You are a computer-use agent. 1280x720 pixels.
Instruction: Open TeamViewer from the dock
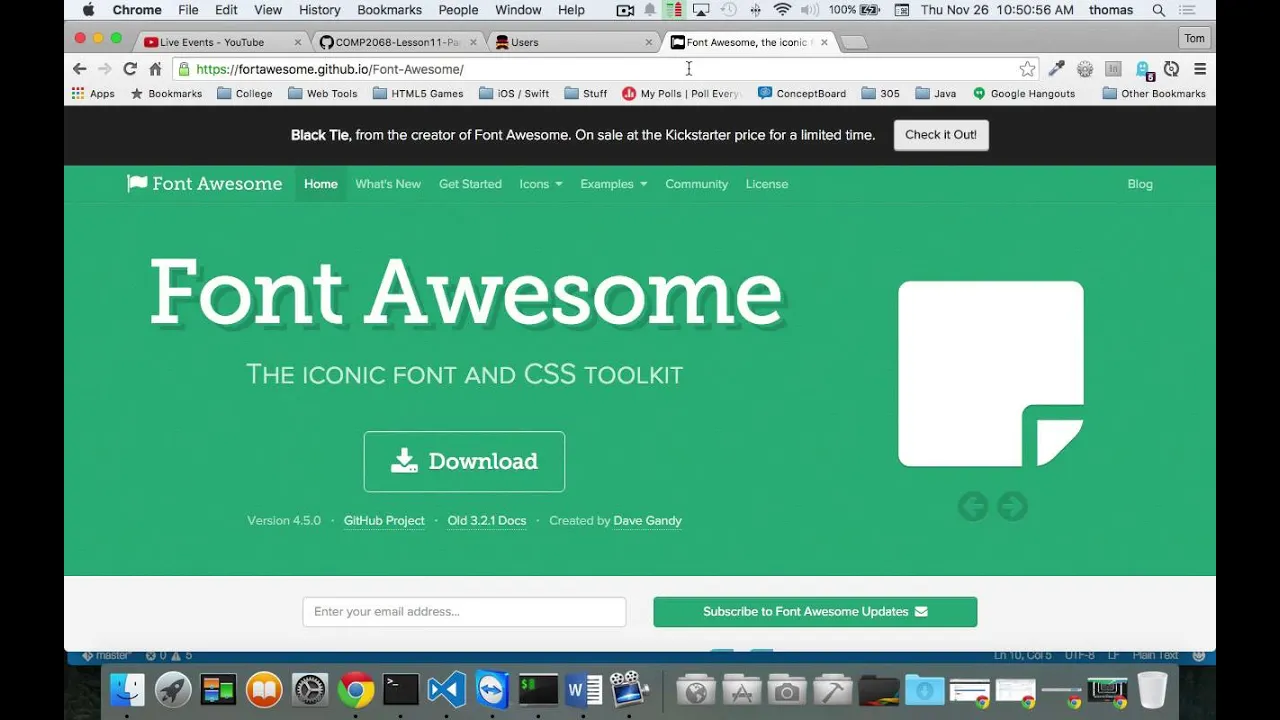coord(492,690)
